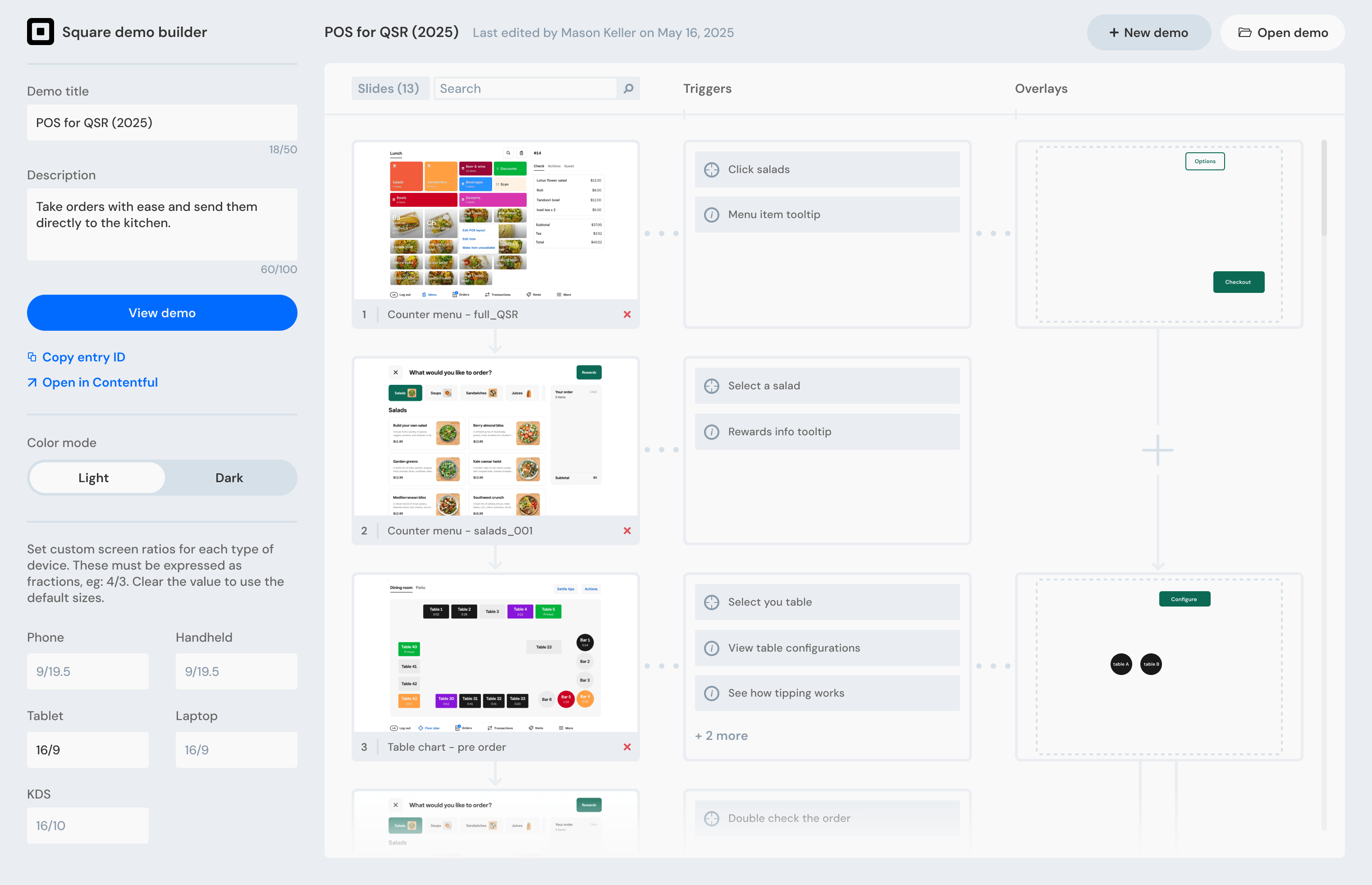This screenshot has height=885, width=1372.
Task: Click the info icon on "Menu item tooltip"
Action: click(x=712, y=214)
